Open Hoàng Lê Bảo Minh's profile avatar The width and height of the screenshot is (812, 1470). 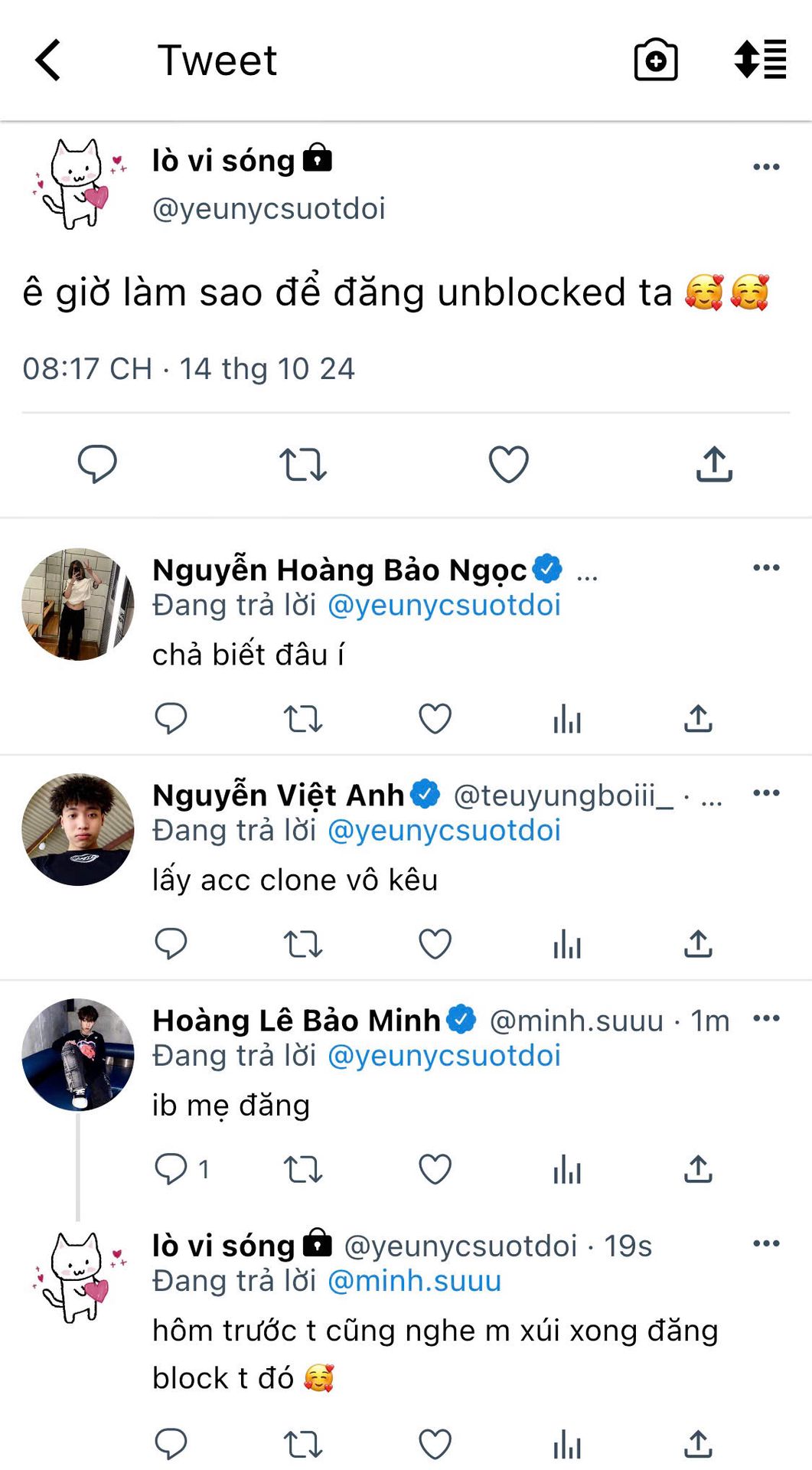pyautogui.click(x=78, y=1054)
